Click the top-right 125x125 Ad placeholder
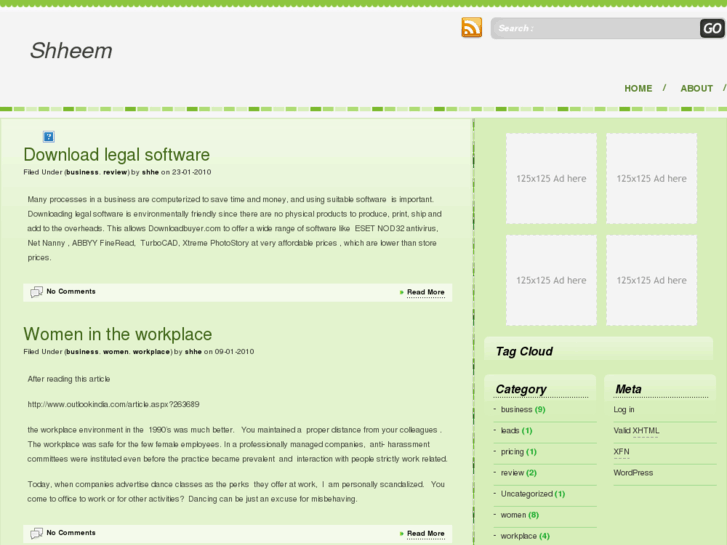Image resolution: width=727 pixels, height=545 pixels. (651, 179)
